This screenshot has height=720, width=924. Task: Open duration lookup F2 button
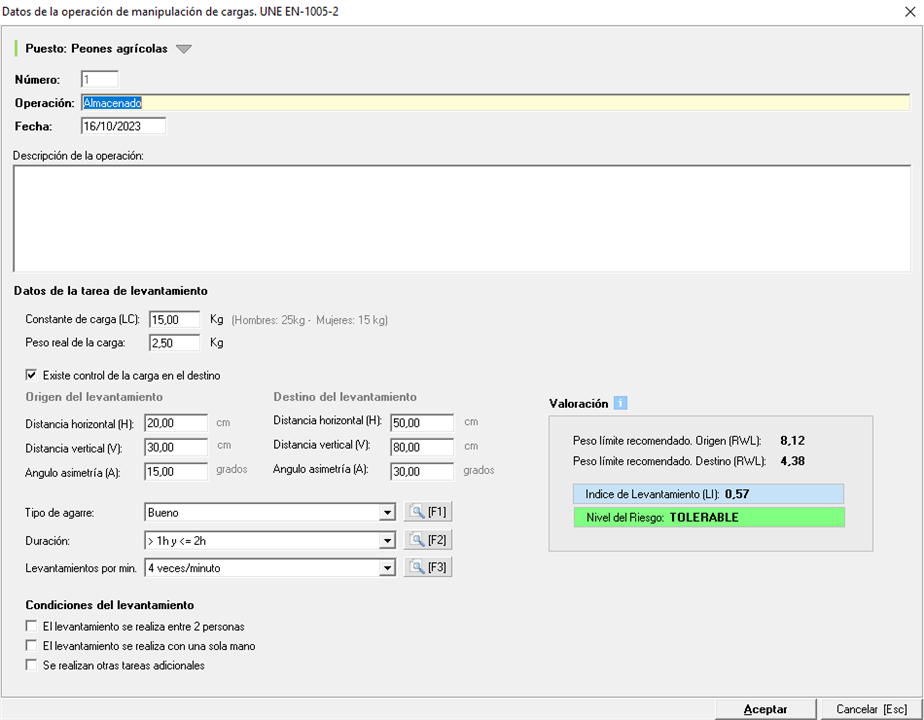[x=427, y=541]
